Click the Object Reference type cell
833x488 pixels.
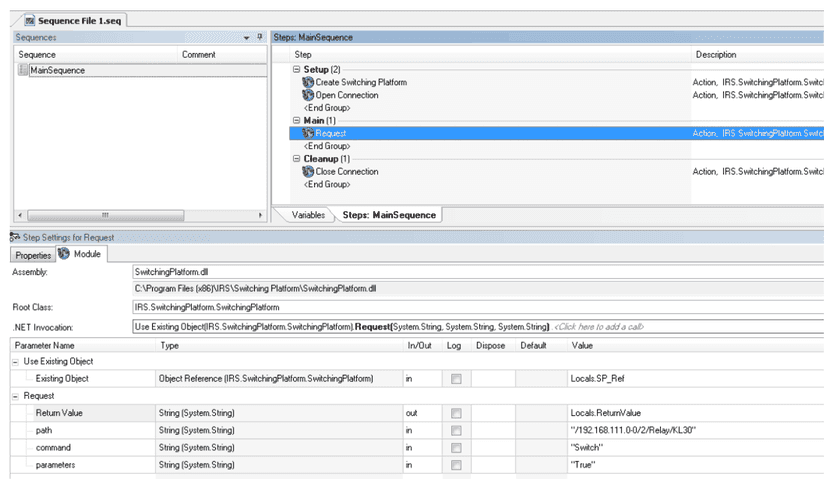click(x=279, y=379)
